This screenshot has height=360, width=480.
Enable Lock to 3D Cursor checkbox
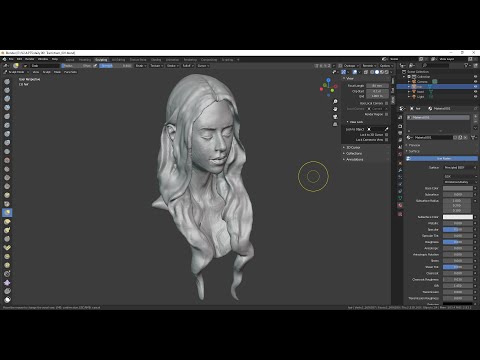[x=387, y=135]
